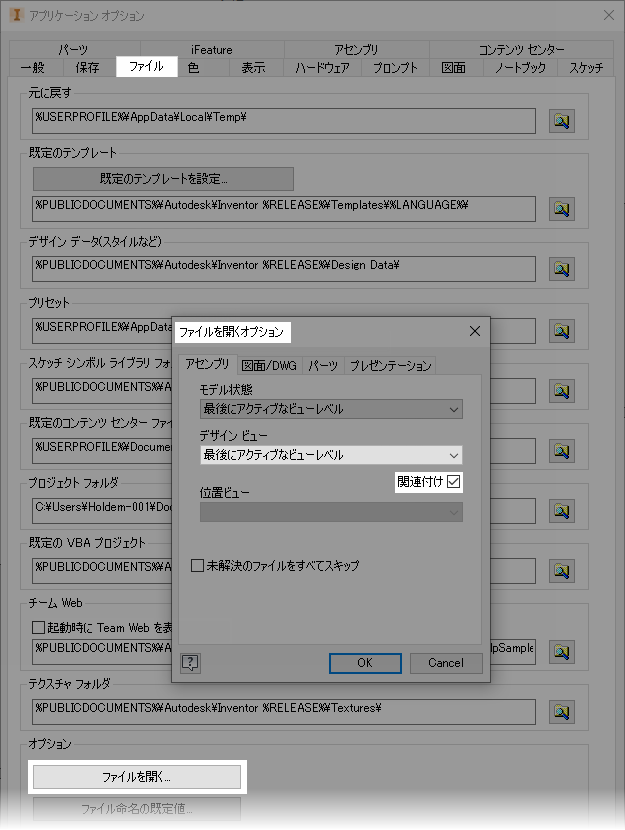Click the プリセット path field
The height and width of the screenshot is (830, 625).
[102, 331]
